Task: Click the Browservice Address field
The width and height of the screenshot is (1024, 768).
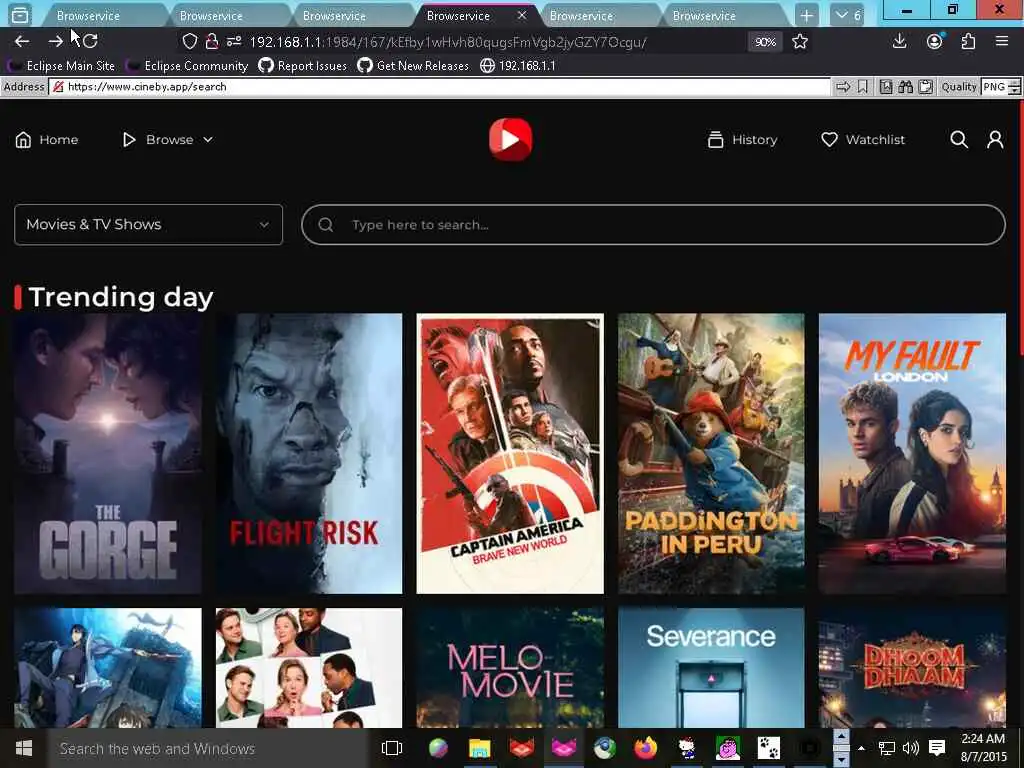Action: pyautogui.click(x=439, y=87)
